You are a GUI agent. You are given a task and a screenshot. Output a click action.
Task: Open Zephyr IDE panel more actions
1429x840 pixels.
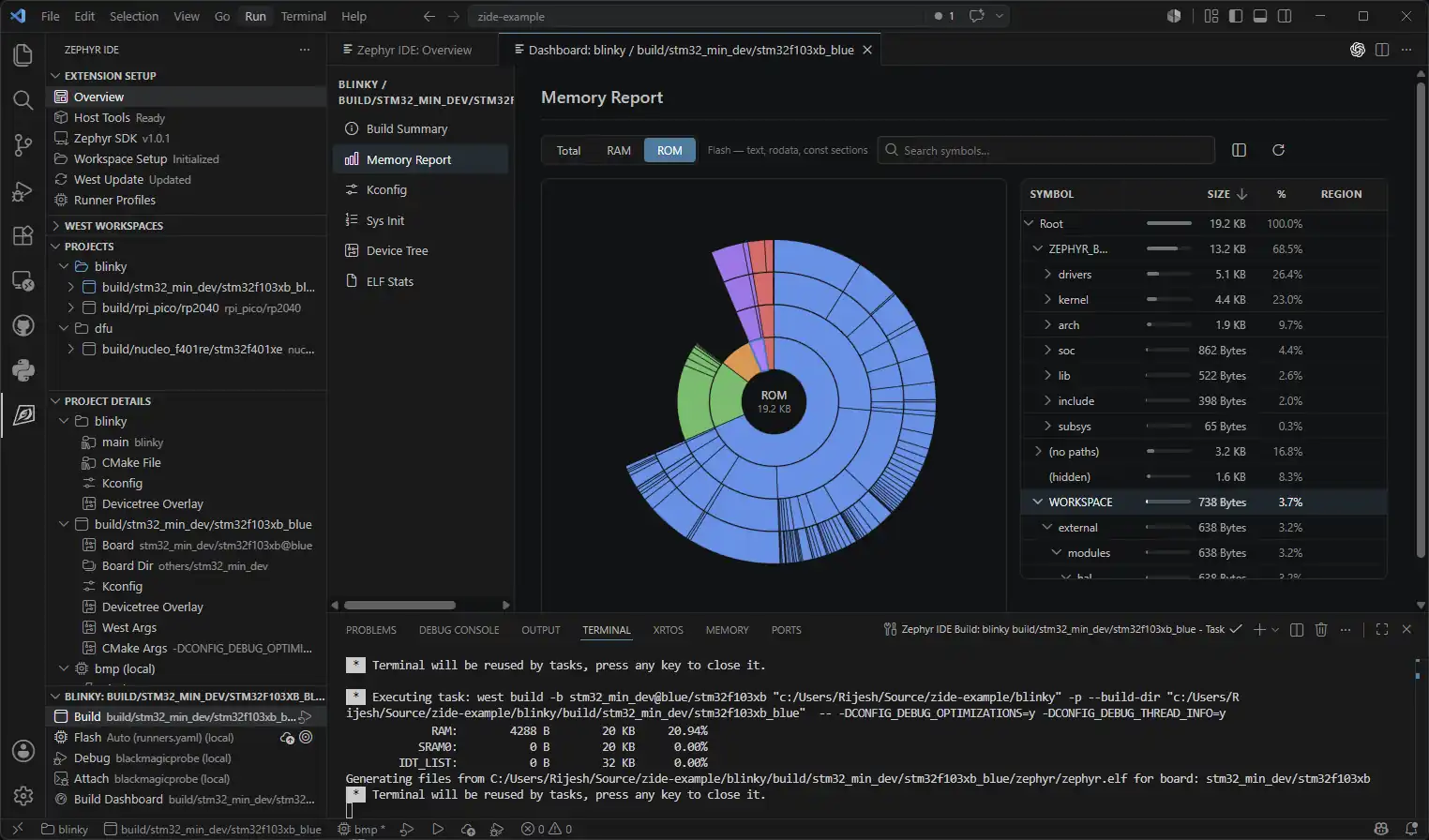coord(304,50)
